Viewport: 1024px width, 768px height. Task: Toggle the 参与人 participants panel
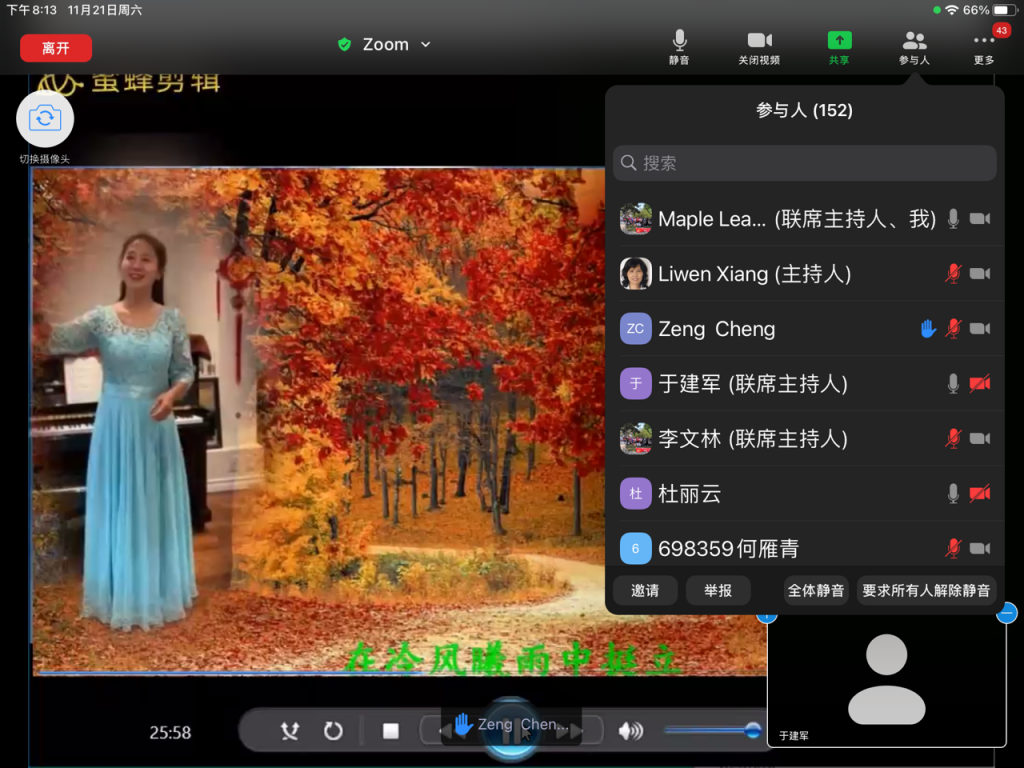914,47
